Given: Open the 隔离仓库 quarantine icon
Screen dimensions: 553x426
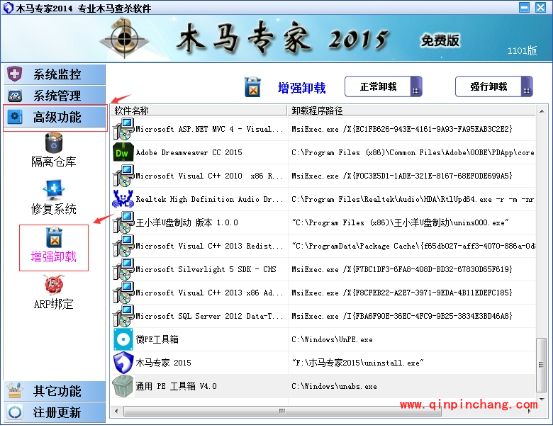Looking at the screenshot, I should pos(54,143).
